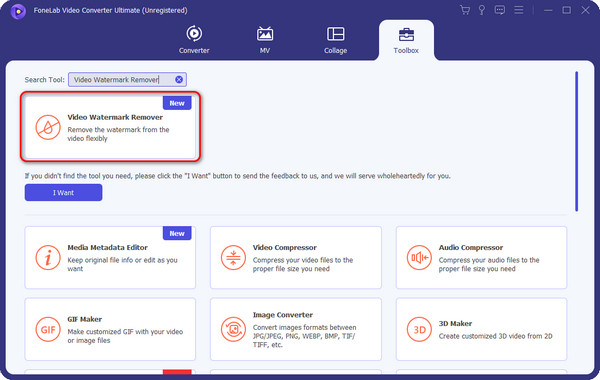Click the Toolbox briefcase icon
The width and height of the screenshot is (600, 380).
click(x=406, y=34)
